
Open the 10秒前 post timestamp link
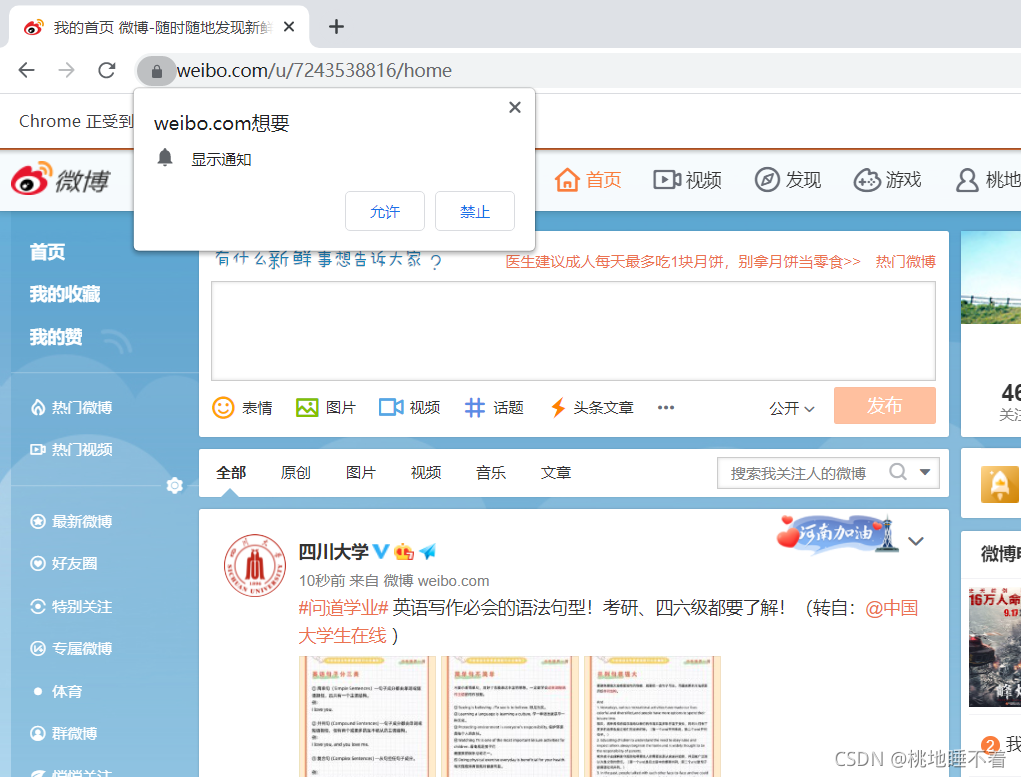click(322, 581)
